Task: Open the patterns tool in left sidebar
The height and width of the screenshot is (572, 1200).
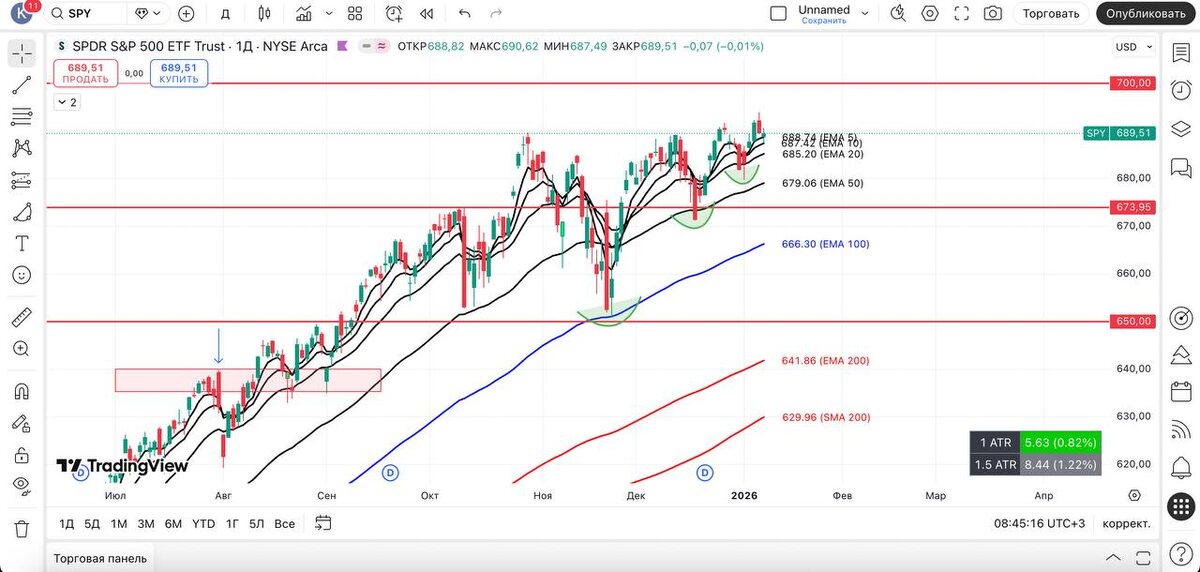Action: pyautogui.click(x=21, y=148)
